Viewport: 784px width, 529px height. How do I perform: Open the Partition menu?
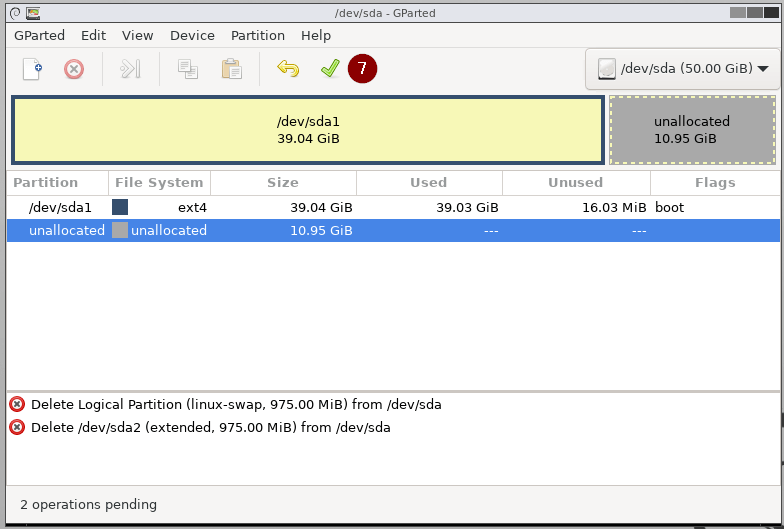click(258, 36)
